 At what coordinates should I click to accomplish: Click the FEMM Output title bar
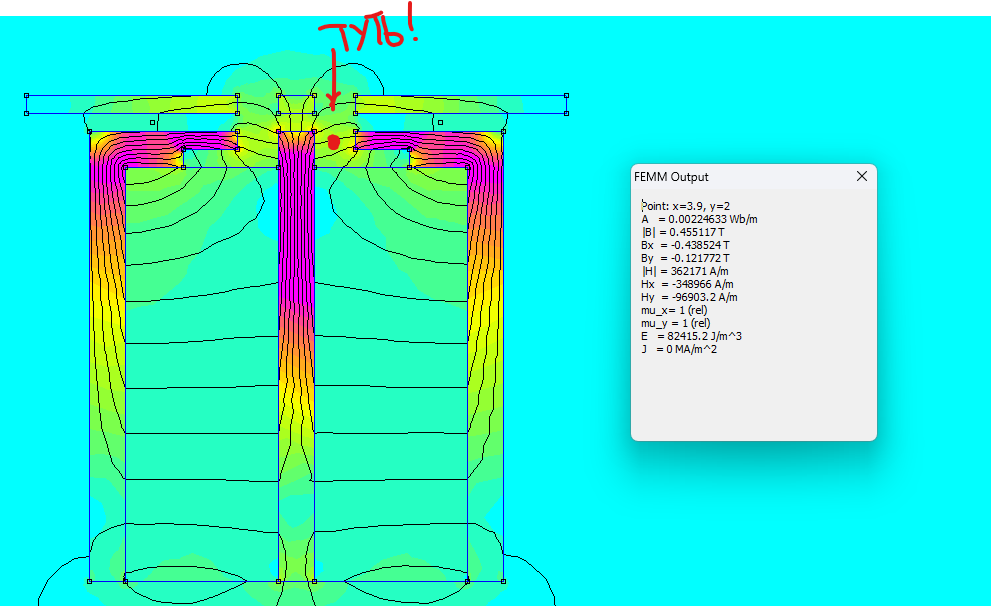pos(753,177)
